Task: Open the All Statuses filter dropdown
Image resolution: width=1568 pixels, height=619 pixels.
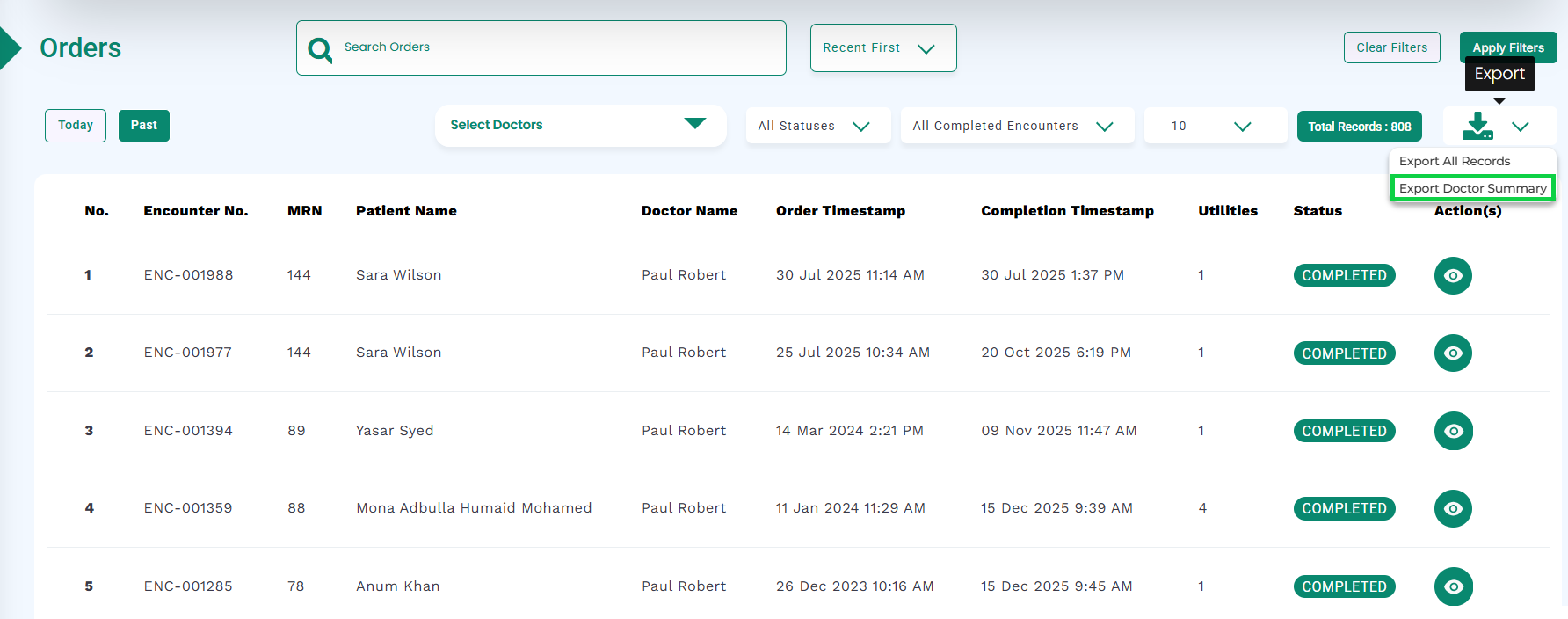Action: [817, 126]
